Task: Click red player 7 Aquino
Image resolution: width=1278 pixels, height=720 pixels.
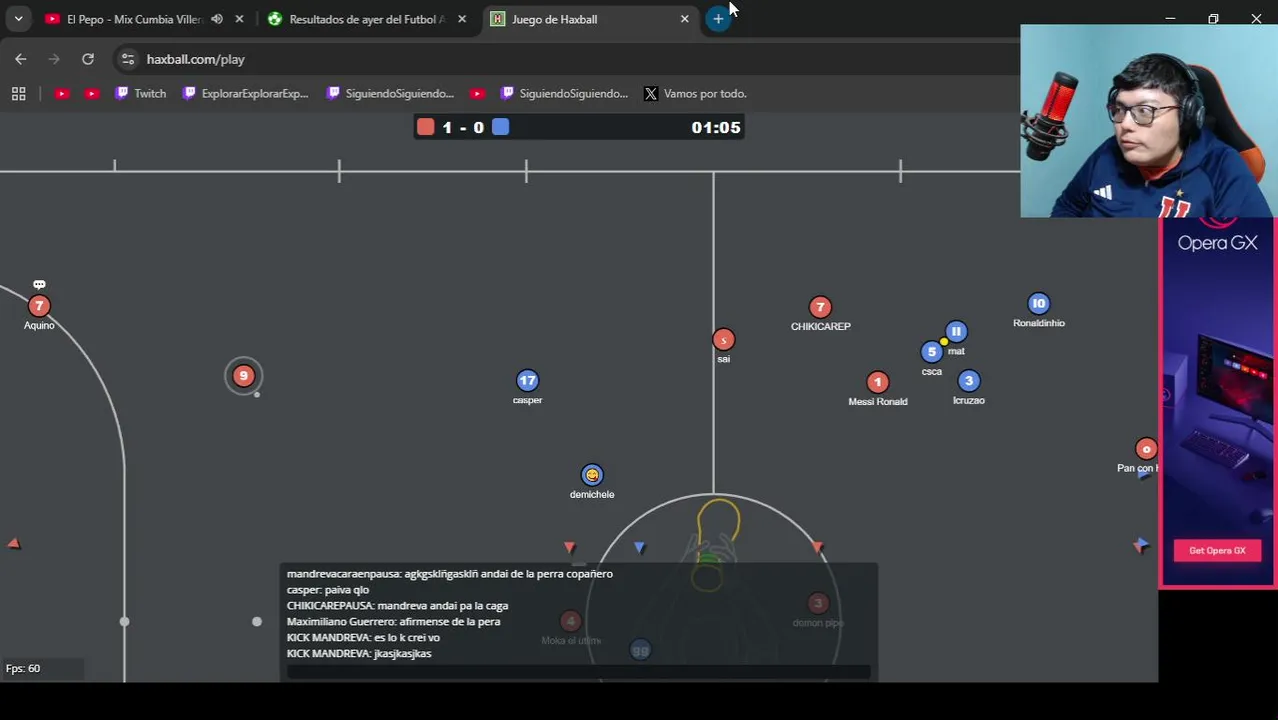Action: point(39,306)
